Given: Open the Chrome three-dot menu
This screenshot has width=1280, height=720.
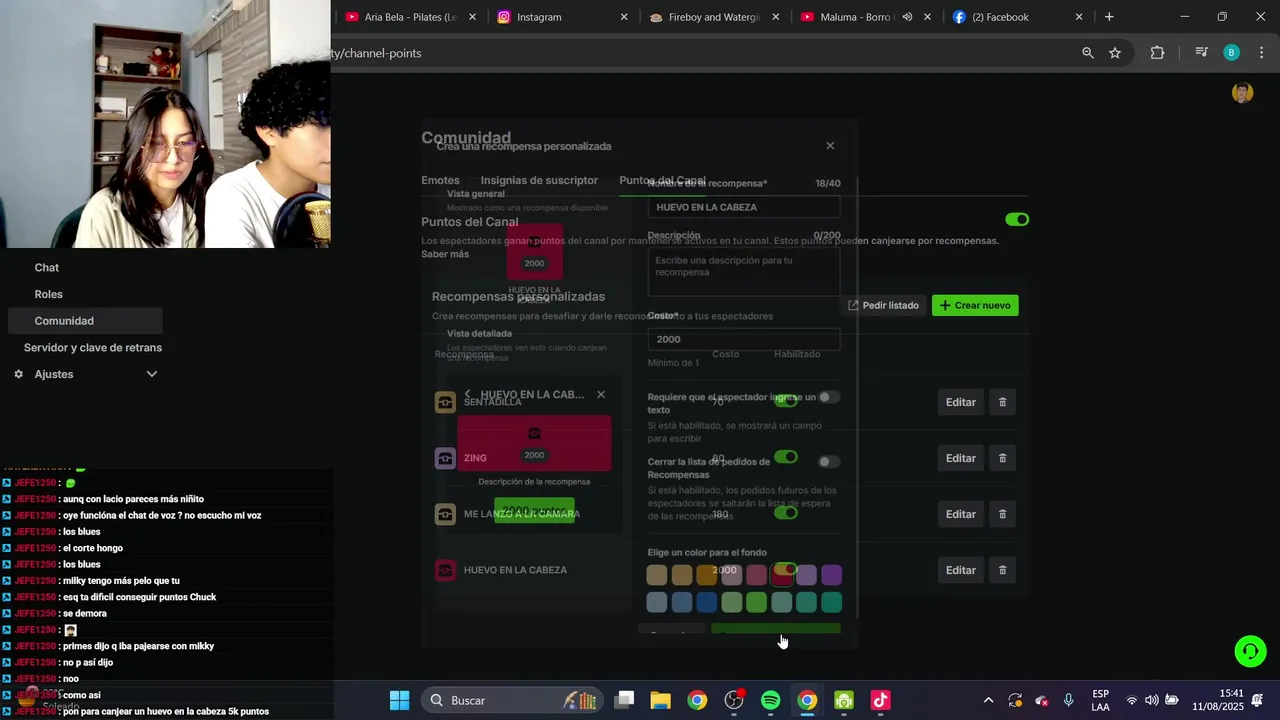Looking at the screenshot, I should point(1262,53).
